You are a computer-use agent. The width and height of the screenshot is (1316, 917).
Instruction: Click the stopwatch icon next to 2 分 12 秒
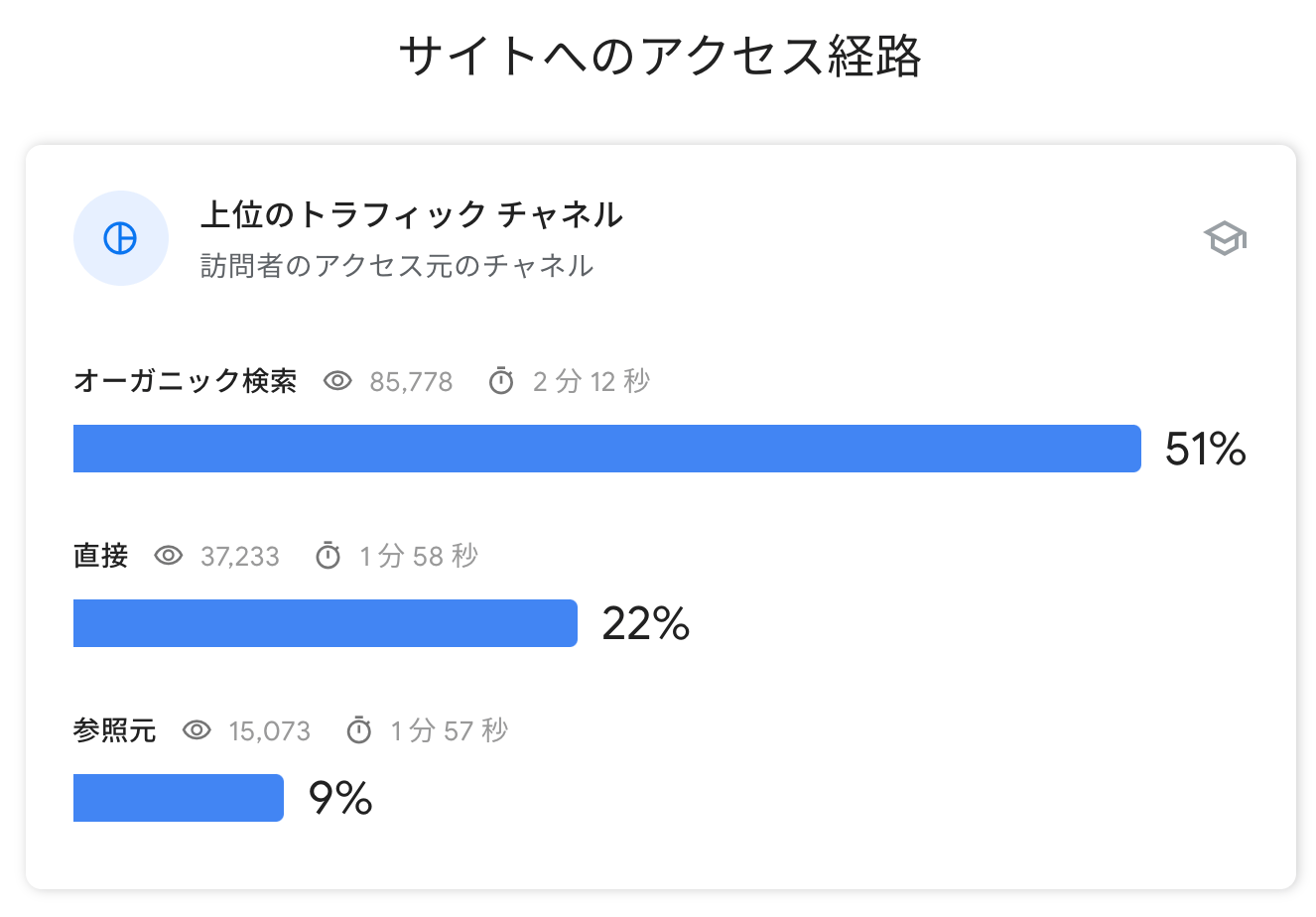(x=501, y=381)
